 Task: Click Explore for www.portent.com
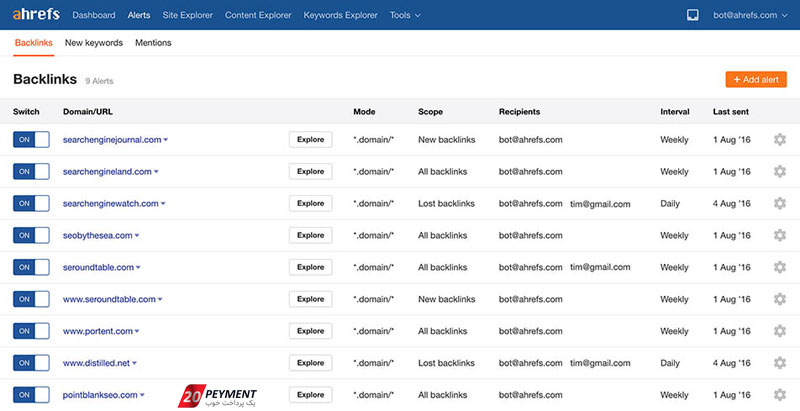pyautogui.click(x=311, y=331)
